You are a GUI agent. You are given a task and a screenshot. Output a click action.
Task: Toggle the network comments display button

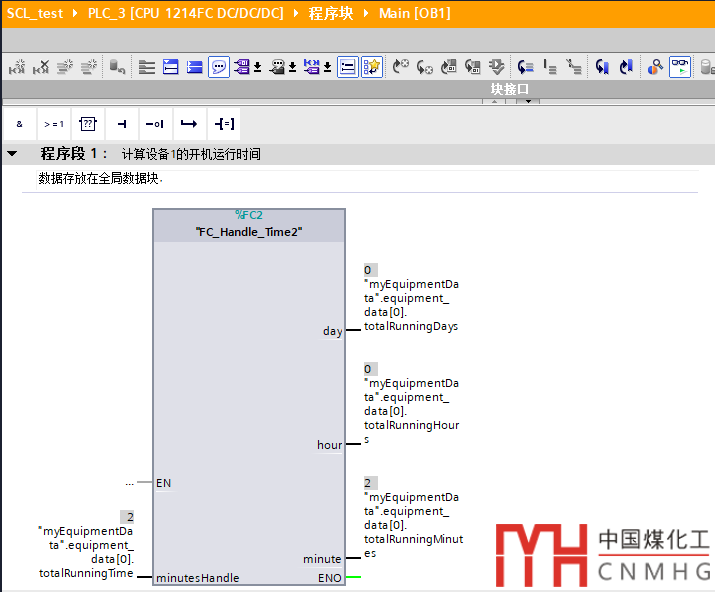tap(218, 67)
